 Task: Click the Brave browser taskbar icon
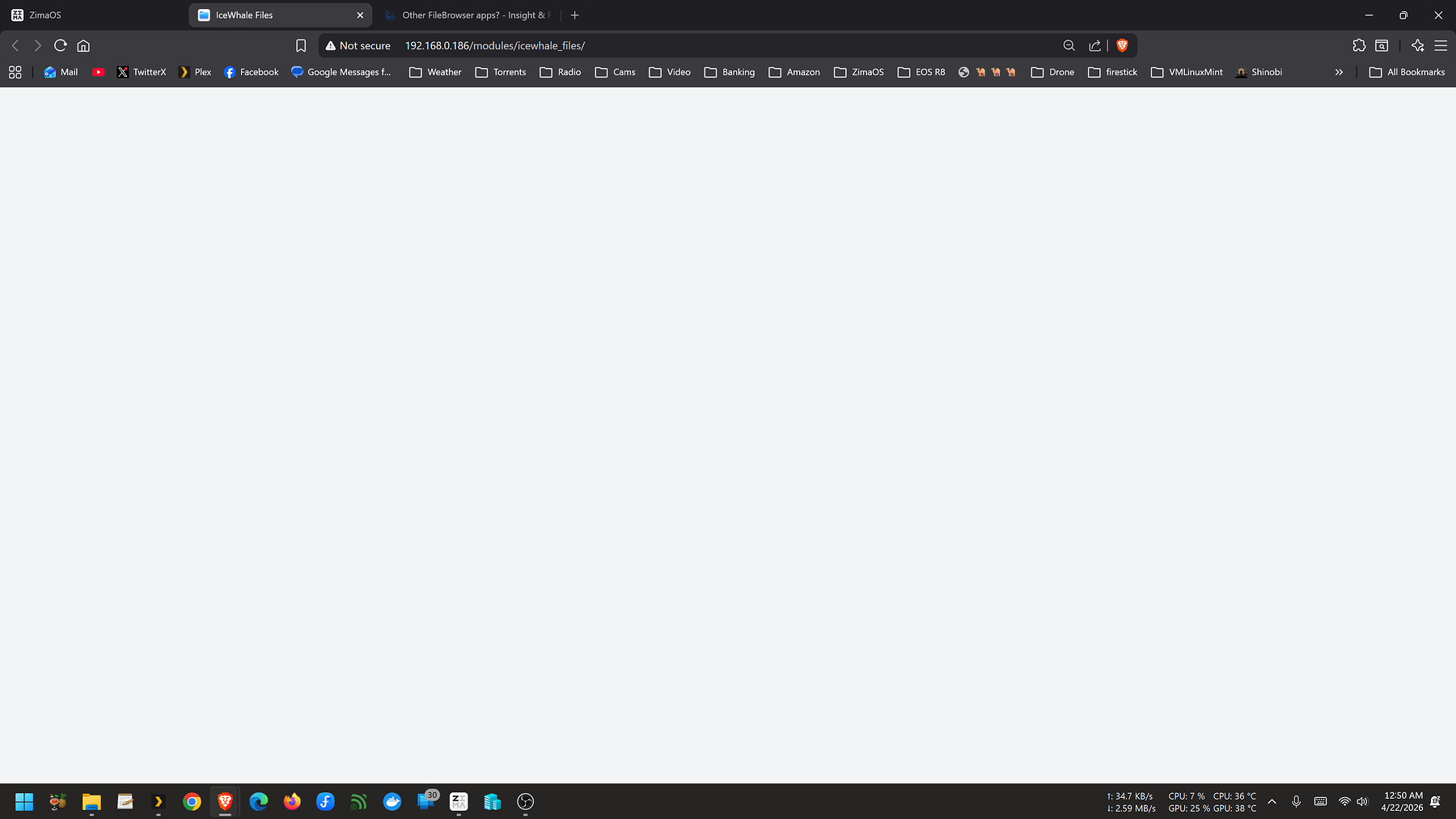(225, 802)
